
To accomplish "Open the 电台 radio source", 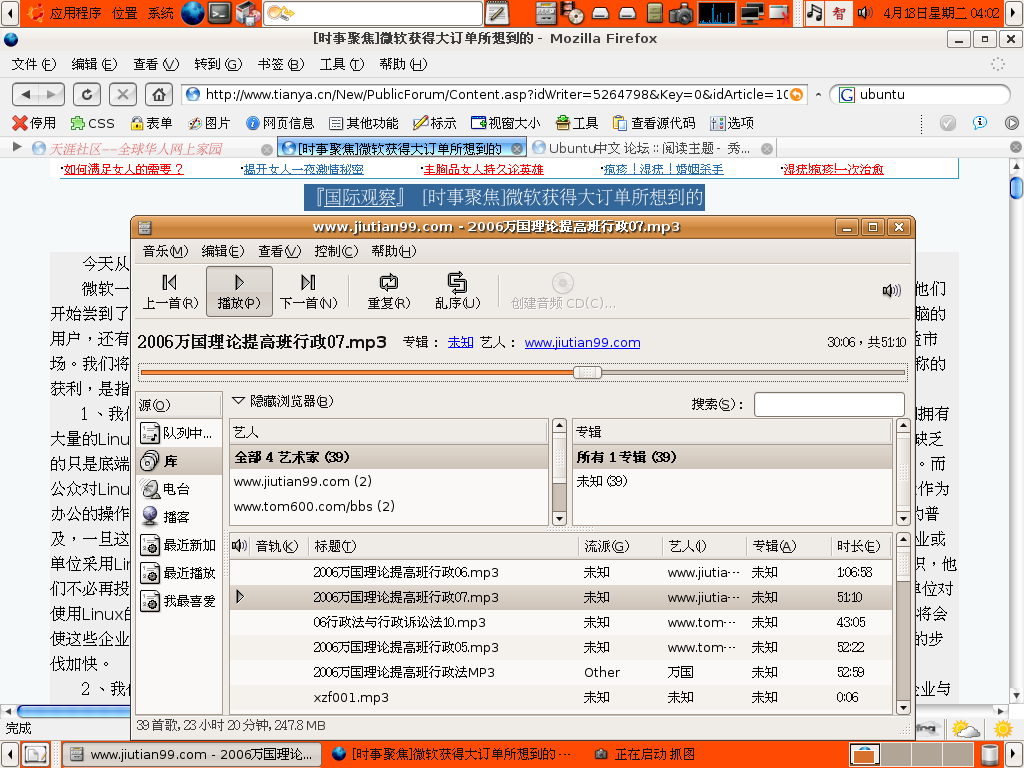I will (x=178, y=489).
